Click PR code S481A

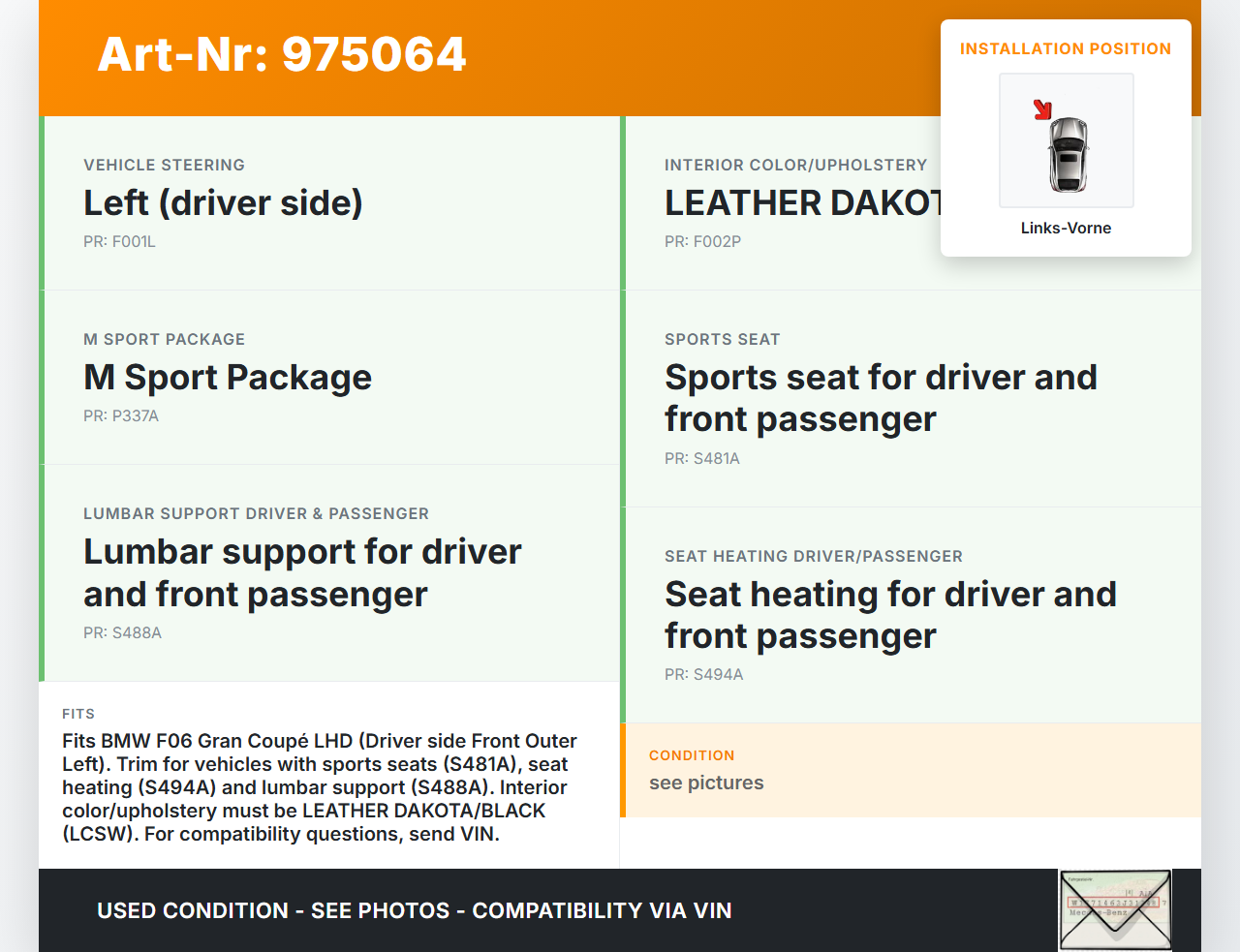(x=701, y=459)
